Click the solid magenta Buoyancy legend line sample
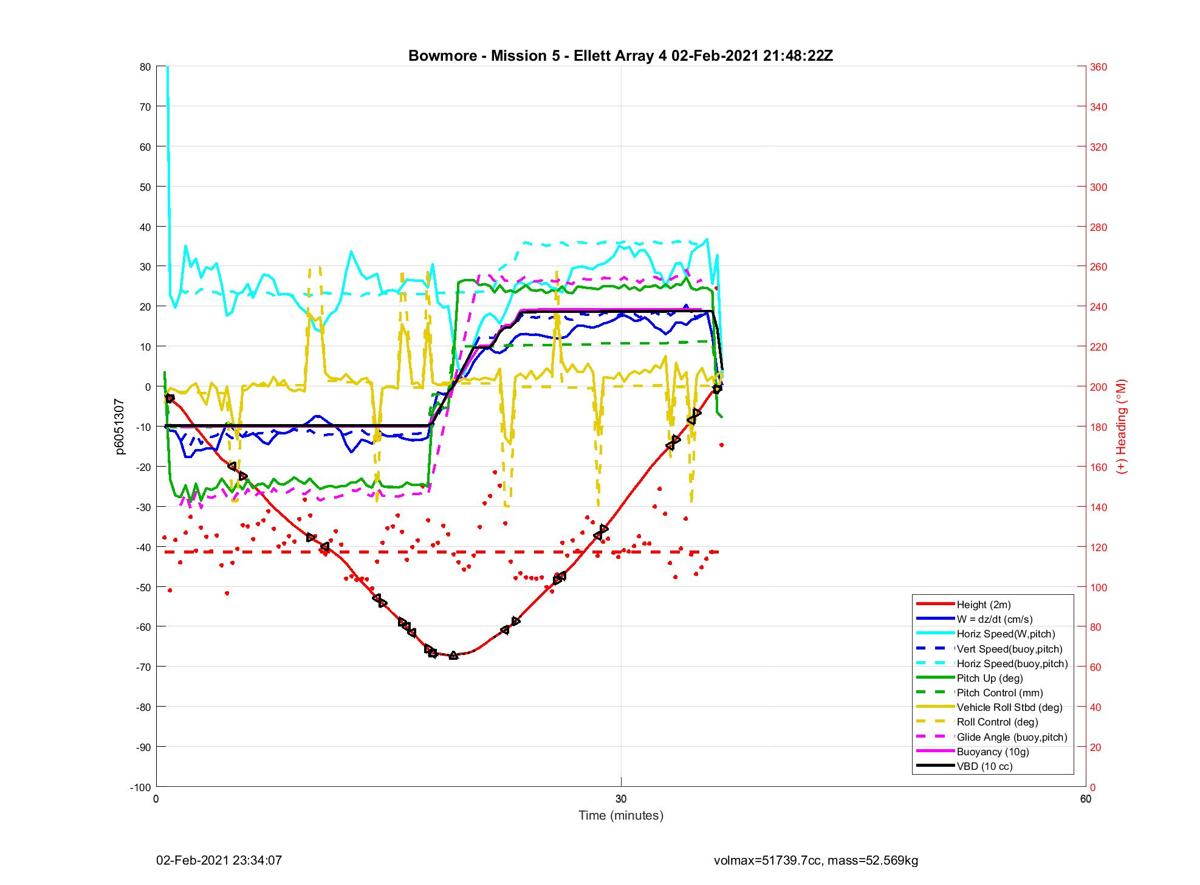The width and height of the screenshot is (1200, 885). coord(934,751)
